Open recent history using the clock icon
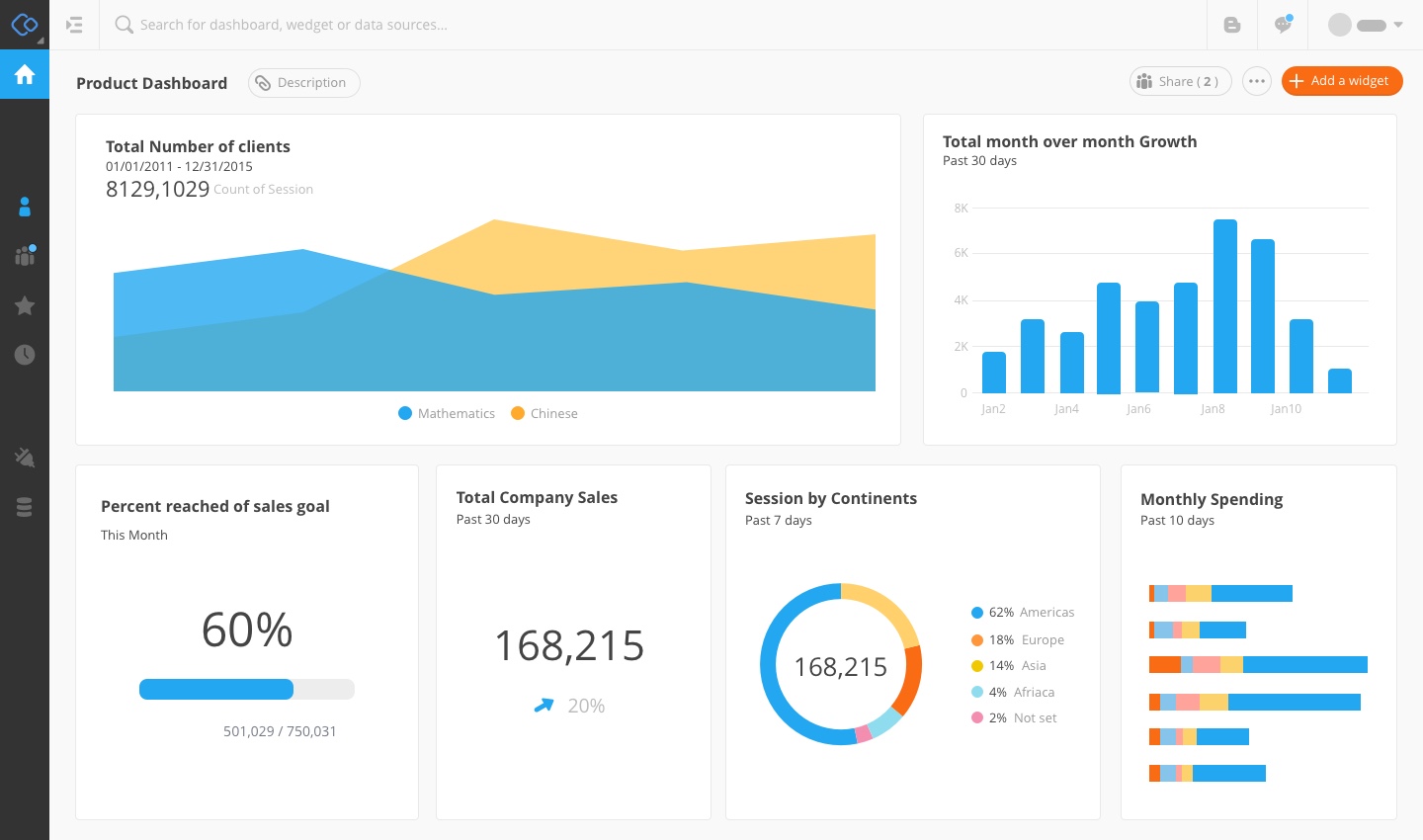The width and height of the screenshot is (1423, 840). (24, 355)
